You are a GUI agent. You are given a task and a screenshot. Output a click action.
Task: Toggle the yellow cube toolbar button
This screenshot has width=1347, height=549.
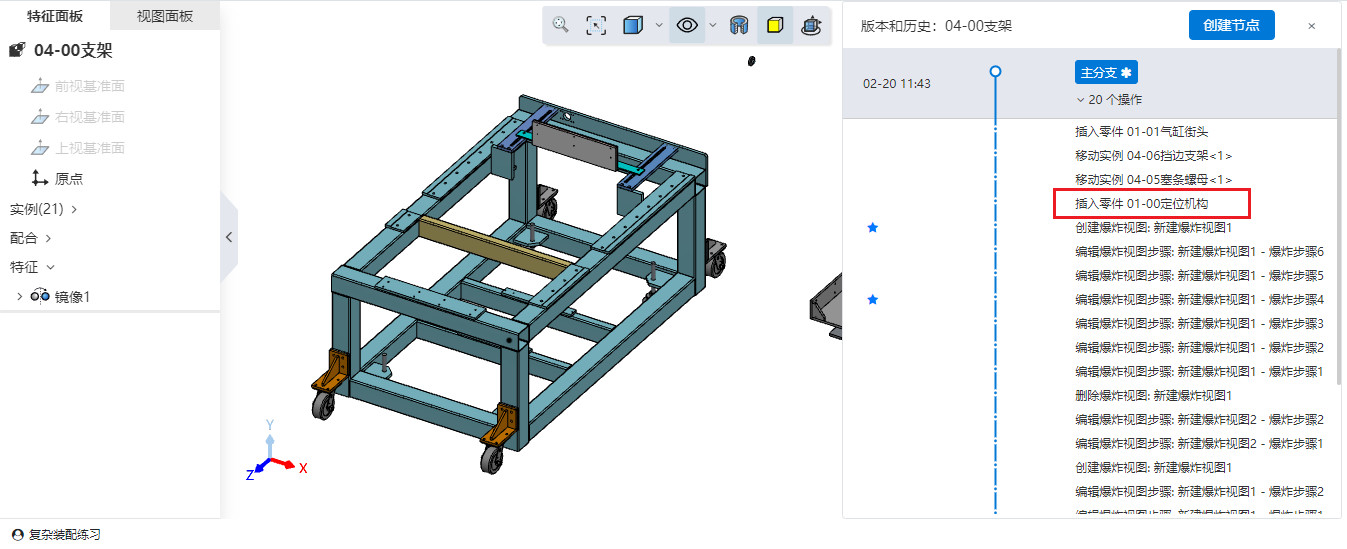(x=775, y=25)
